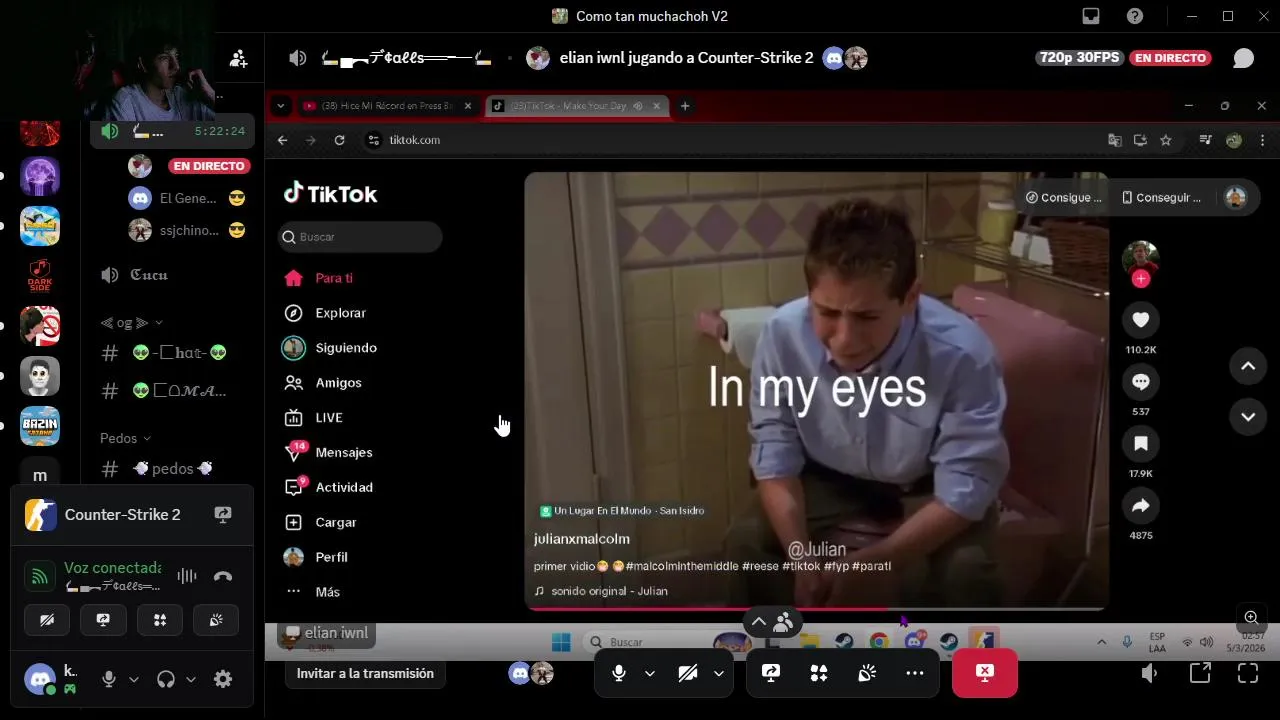Open soundboard icon in voice panel
The height and width of the screenshot is (720, 1280).
pos(216,620)
